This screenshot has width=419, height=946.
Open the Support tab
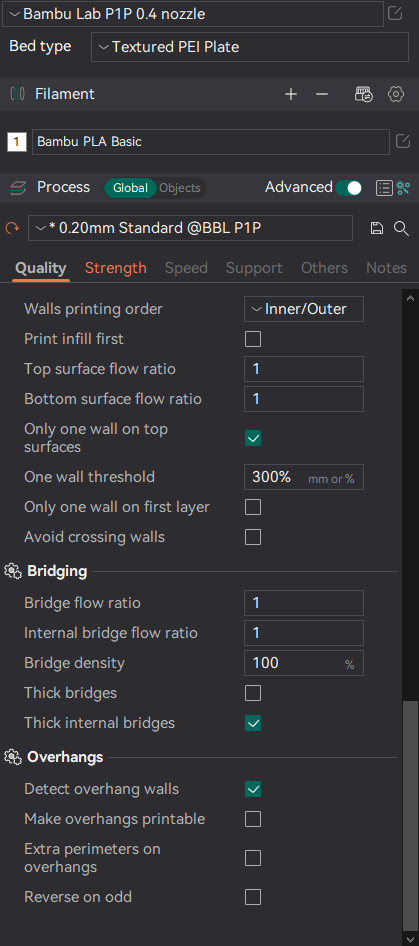254,268
